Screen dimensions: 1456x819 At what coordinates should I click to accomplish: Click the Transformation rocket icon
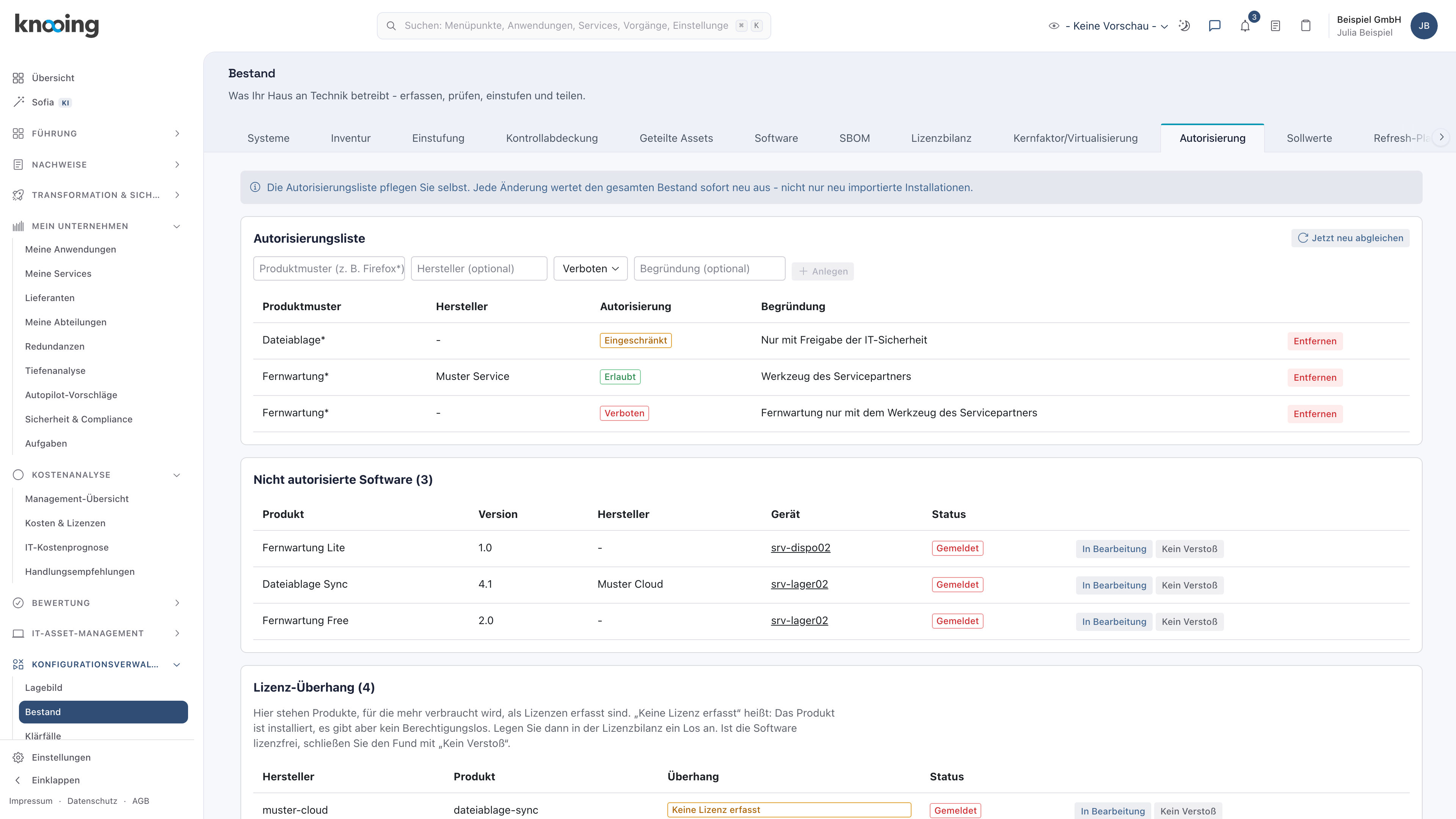(x=18, y=195)
